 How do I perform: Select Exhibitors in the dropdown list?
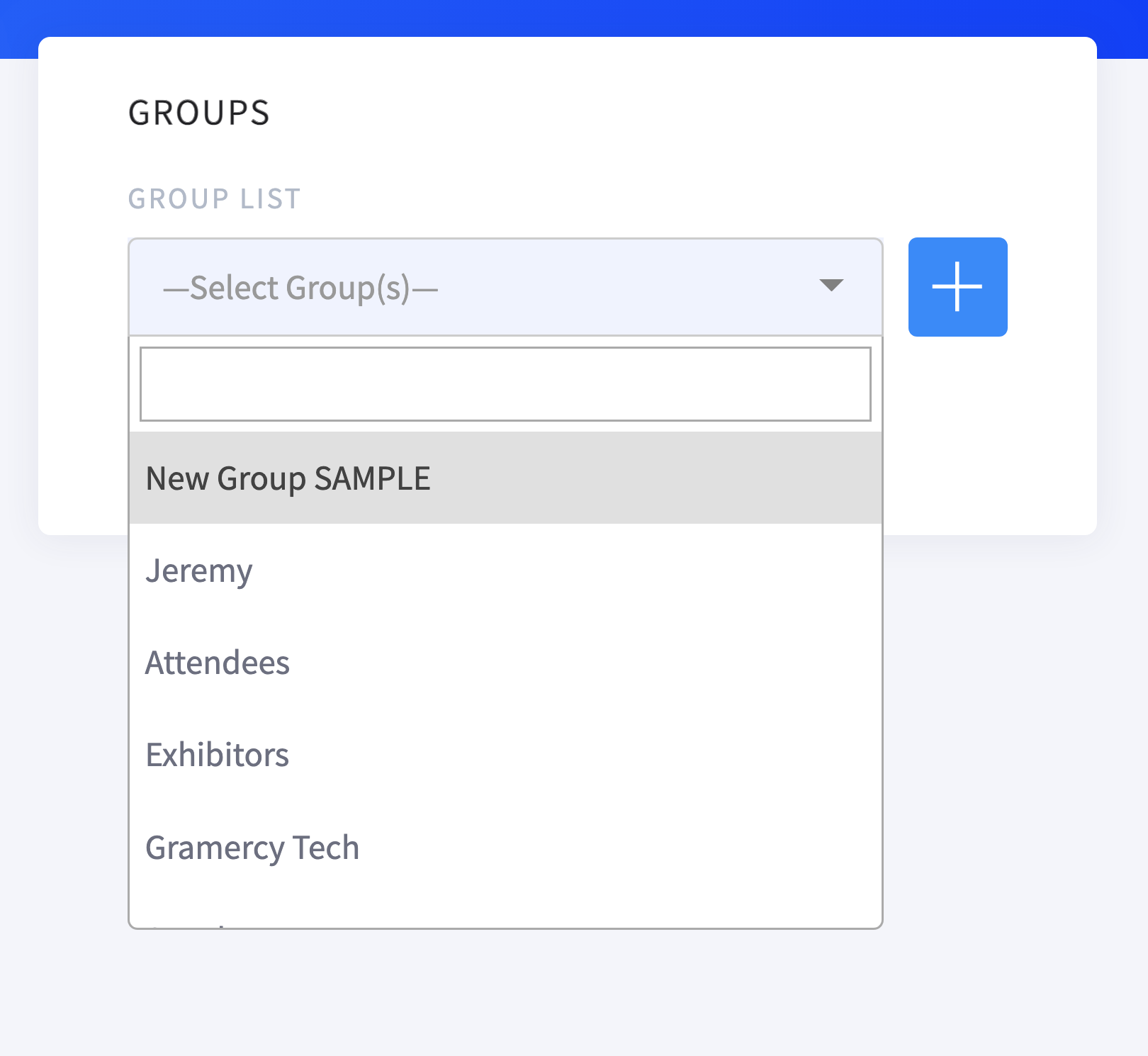point(505,754)
